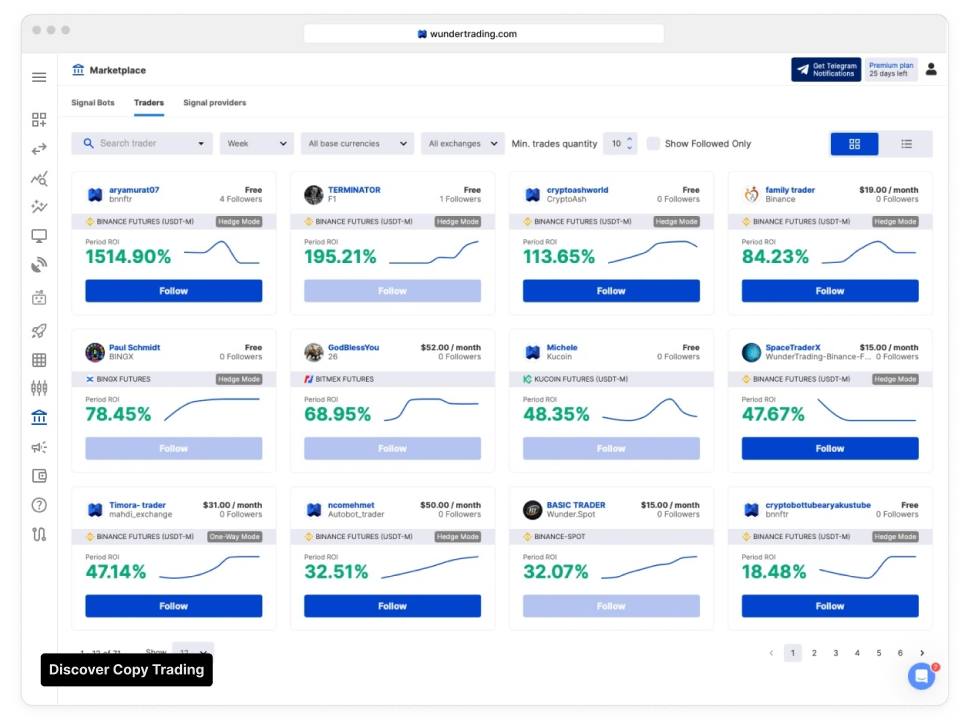Image resolution: width=968 pixels, height=728 pixels.
Task: Open the help question mark icon
Action: [39, 505]
